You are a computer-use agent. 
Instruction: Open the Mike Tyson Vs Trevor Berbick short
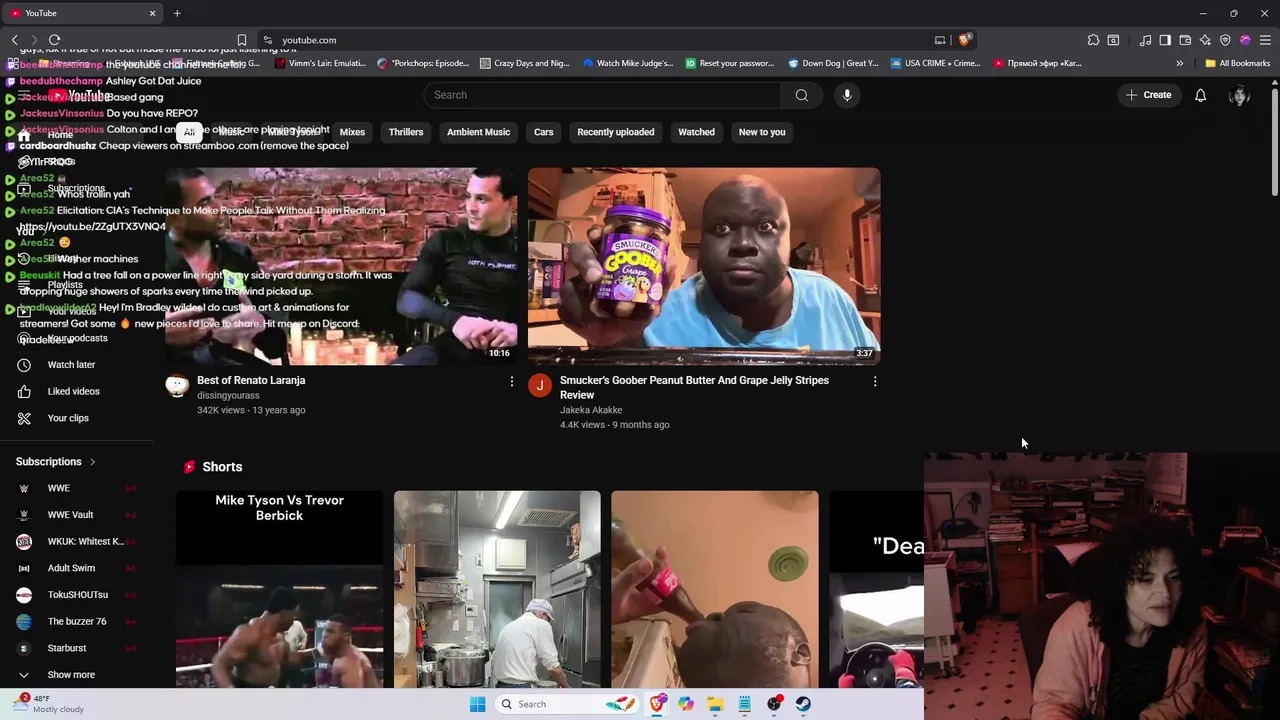pyautogui.click(x=279, y=589)
